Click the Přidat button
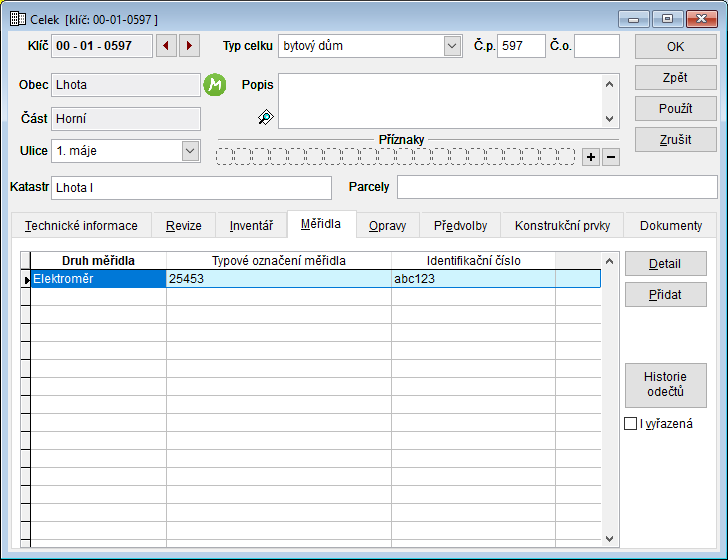The width and height of the screenshot is (728, 560). (665, 294)
